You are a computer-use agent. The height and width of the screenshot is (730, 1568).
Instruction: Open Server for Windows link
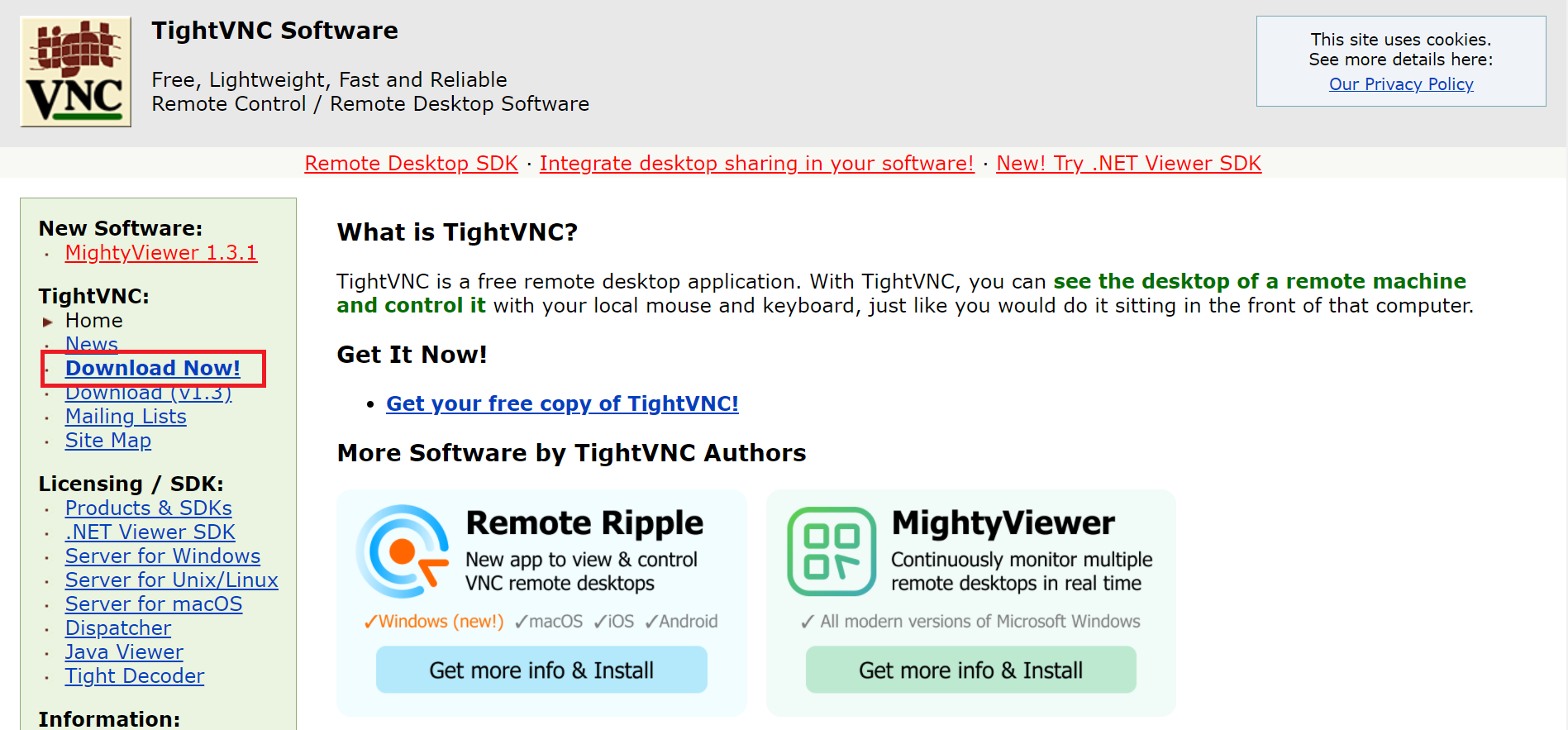(x=163, y=556)
